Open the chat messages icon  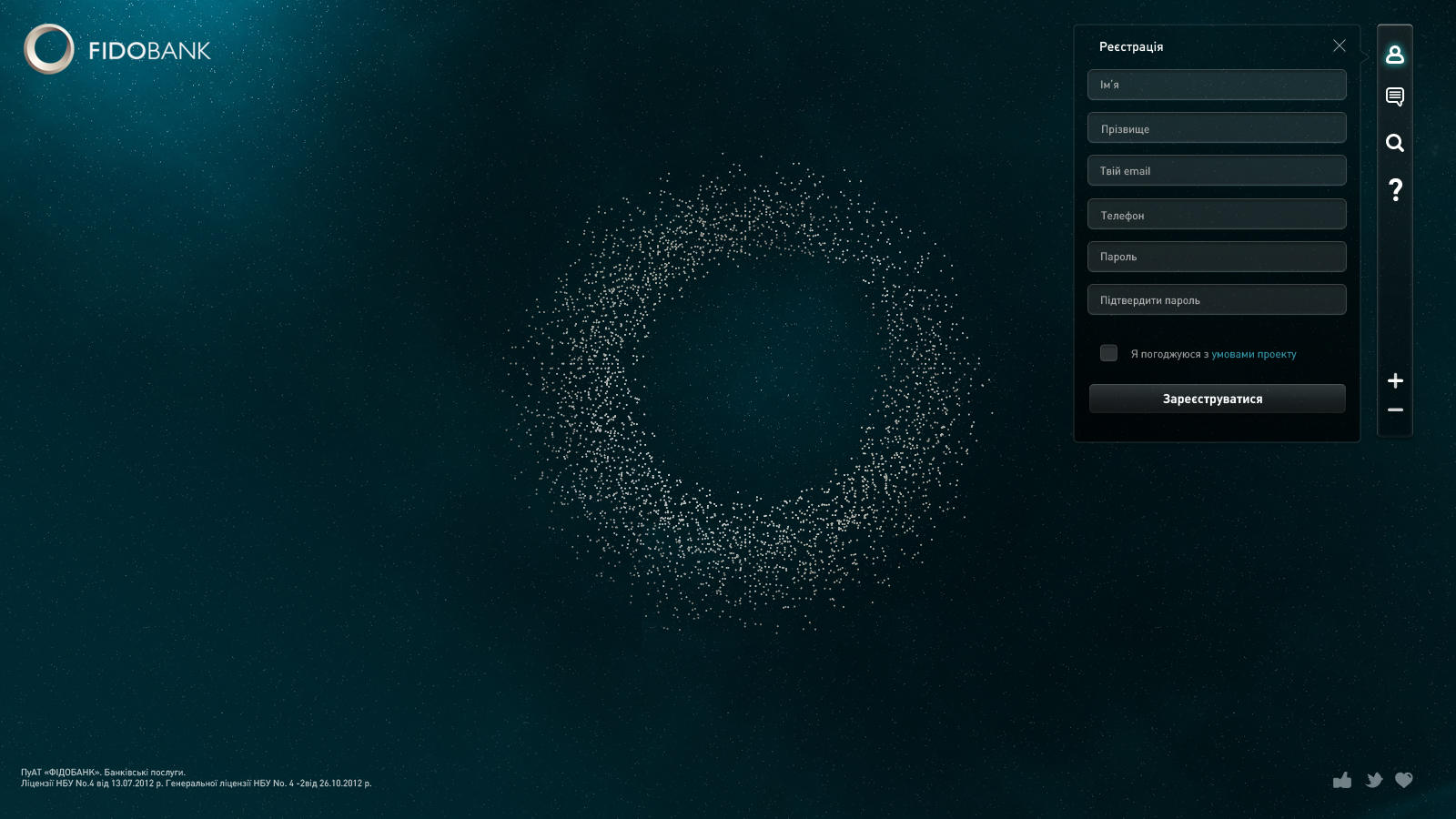1395,96
